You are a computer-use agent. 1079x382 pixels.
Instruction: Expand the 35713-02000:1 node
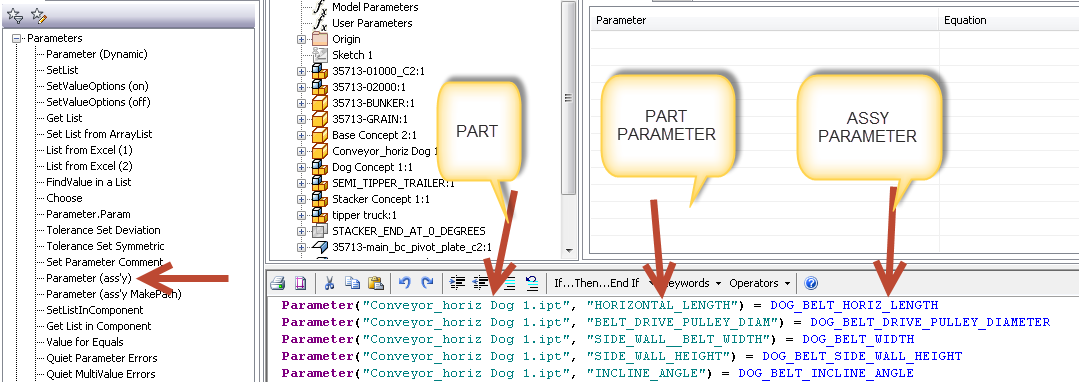tap(301, 87)
